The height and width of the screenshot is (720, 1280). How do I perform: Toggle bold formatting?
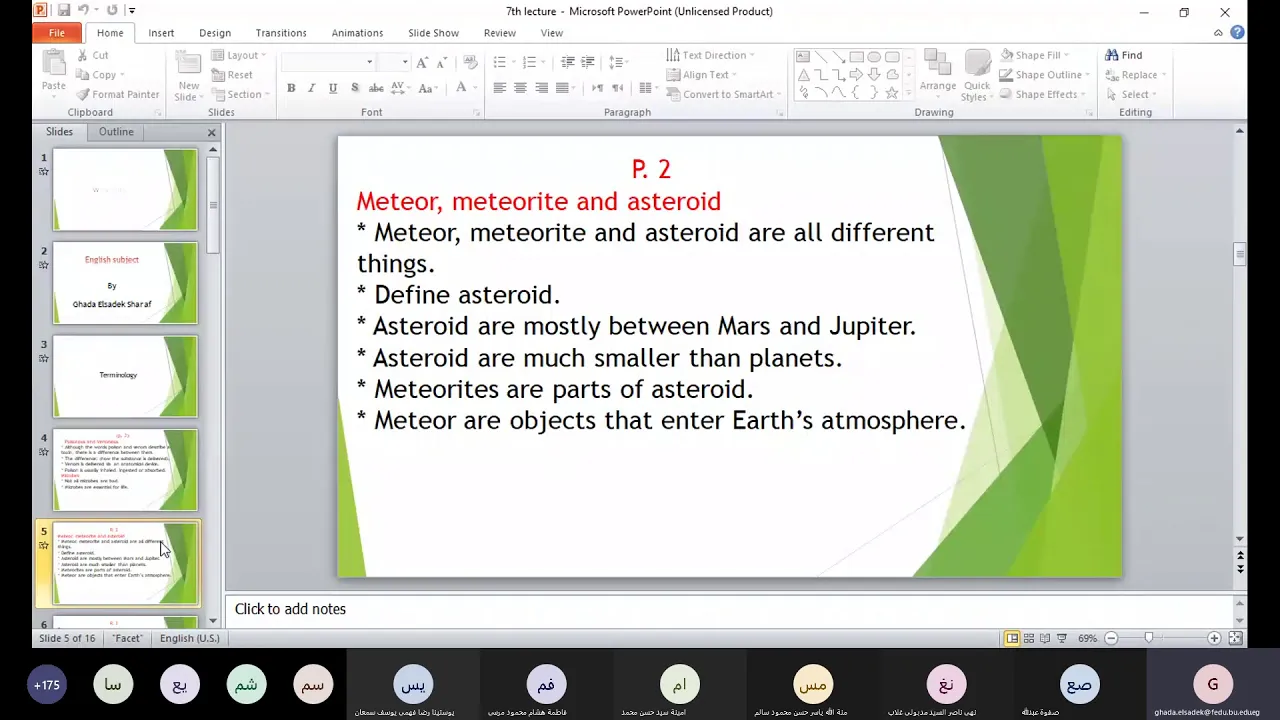coord(291,88)
